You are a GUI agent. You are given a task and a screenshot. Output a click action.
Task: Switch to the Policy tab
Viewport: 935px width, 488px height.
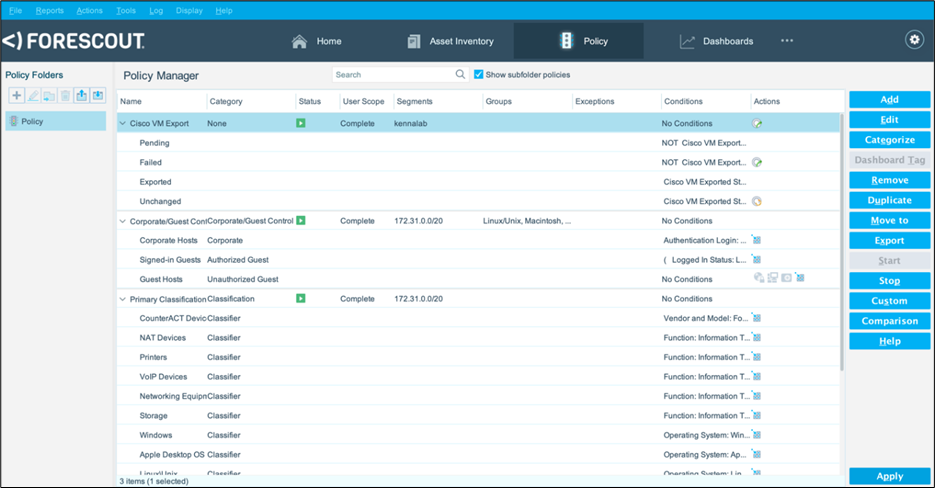[x=578, y=41]
